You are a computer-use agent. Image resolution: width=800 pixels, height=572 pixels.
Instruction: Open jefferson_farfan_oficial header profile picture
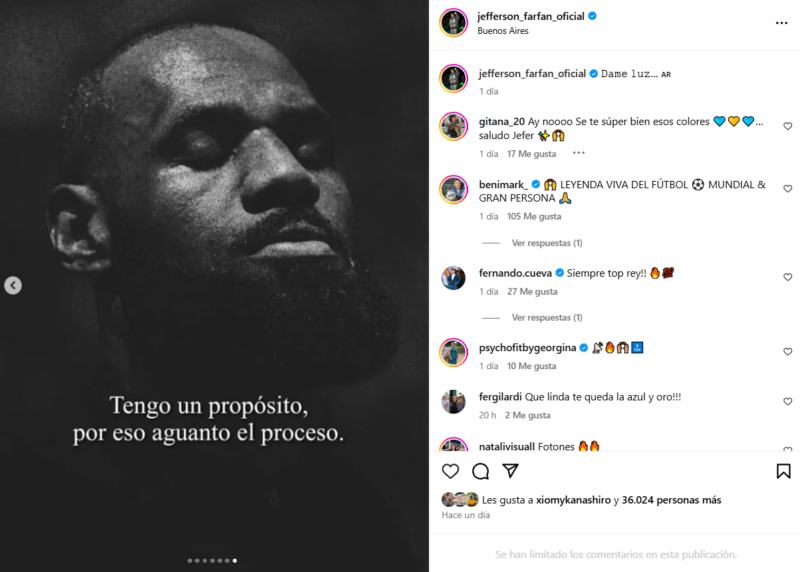pyautogui.click(x=453, y=22)
